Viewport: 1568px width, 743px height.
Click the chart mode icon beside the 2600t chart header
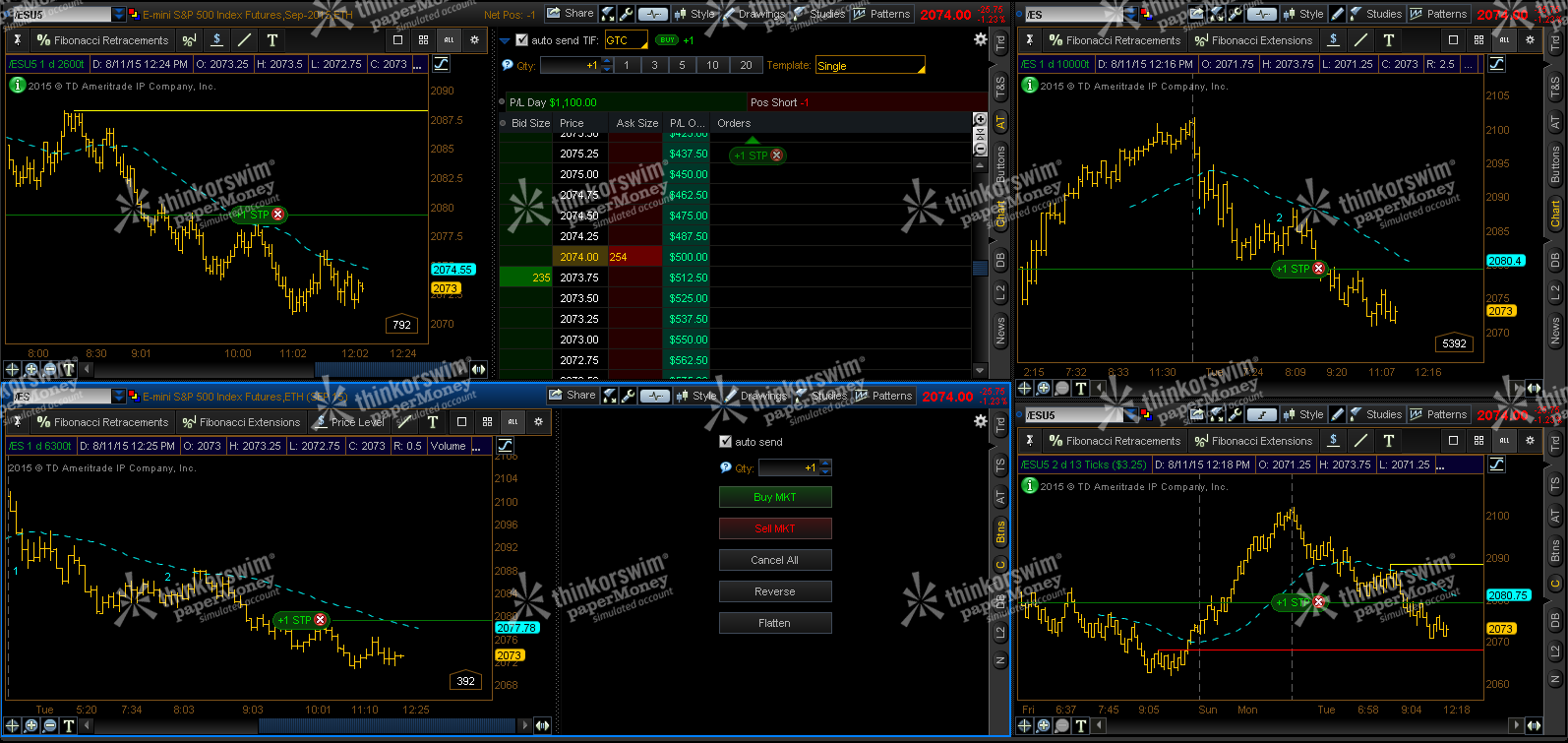point(441,64)
